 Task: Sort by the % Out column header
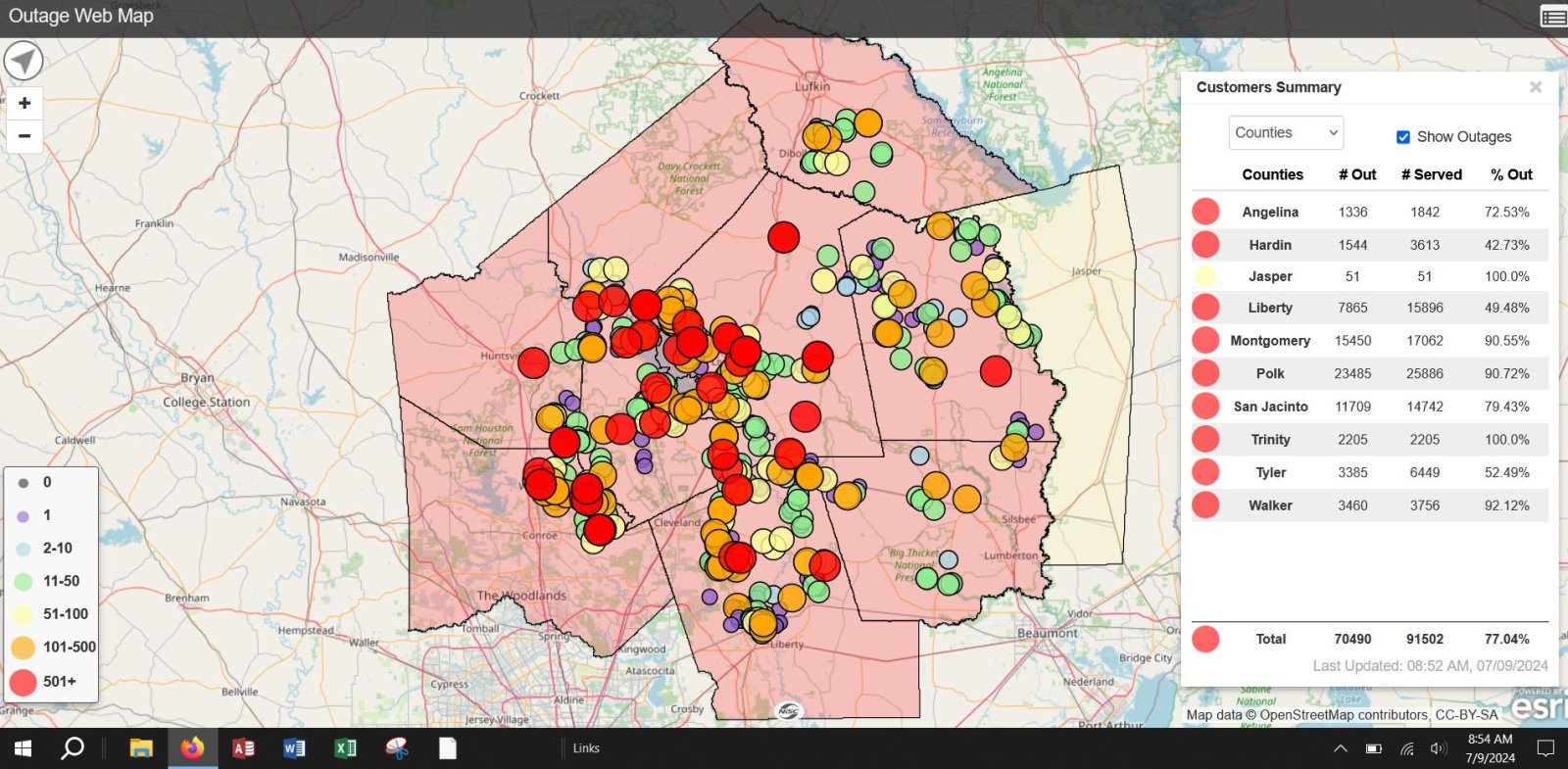tap(1511, 174)
